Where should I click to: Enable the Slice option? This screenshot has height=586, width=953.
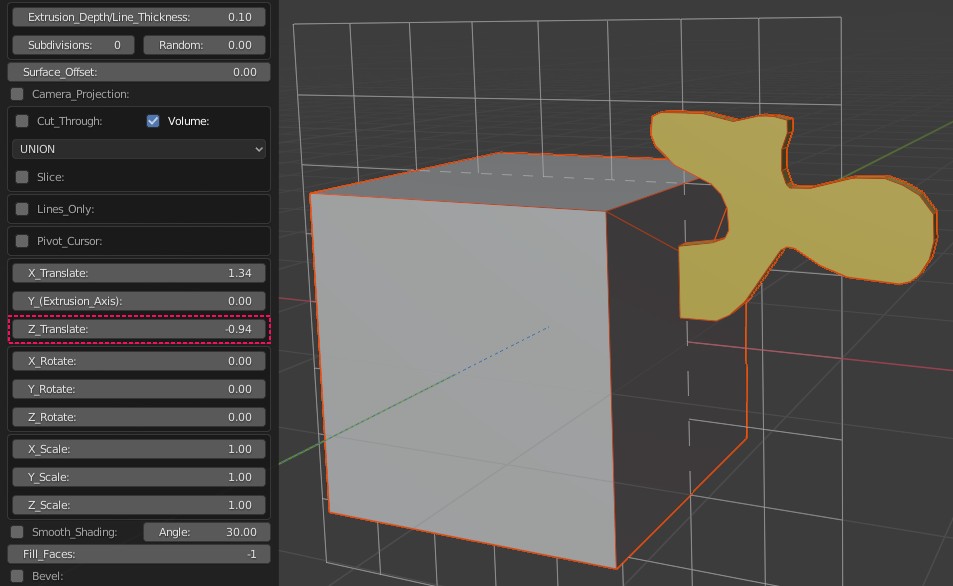22,177
